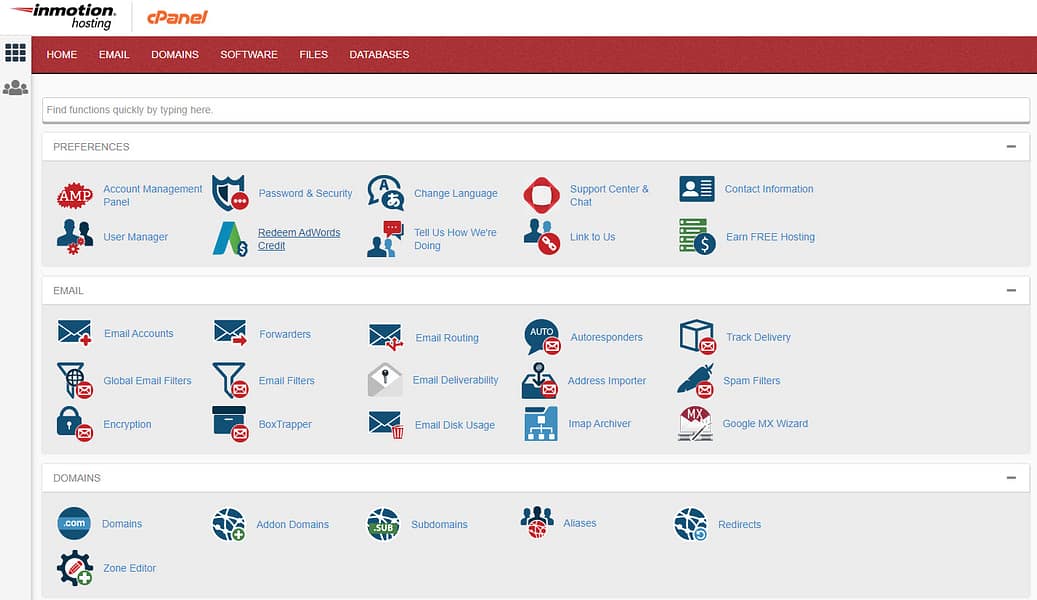
Task: Open the Autoresponders AUTO icon
Action: (x=542, y=337)
